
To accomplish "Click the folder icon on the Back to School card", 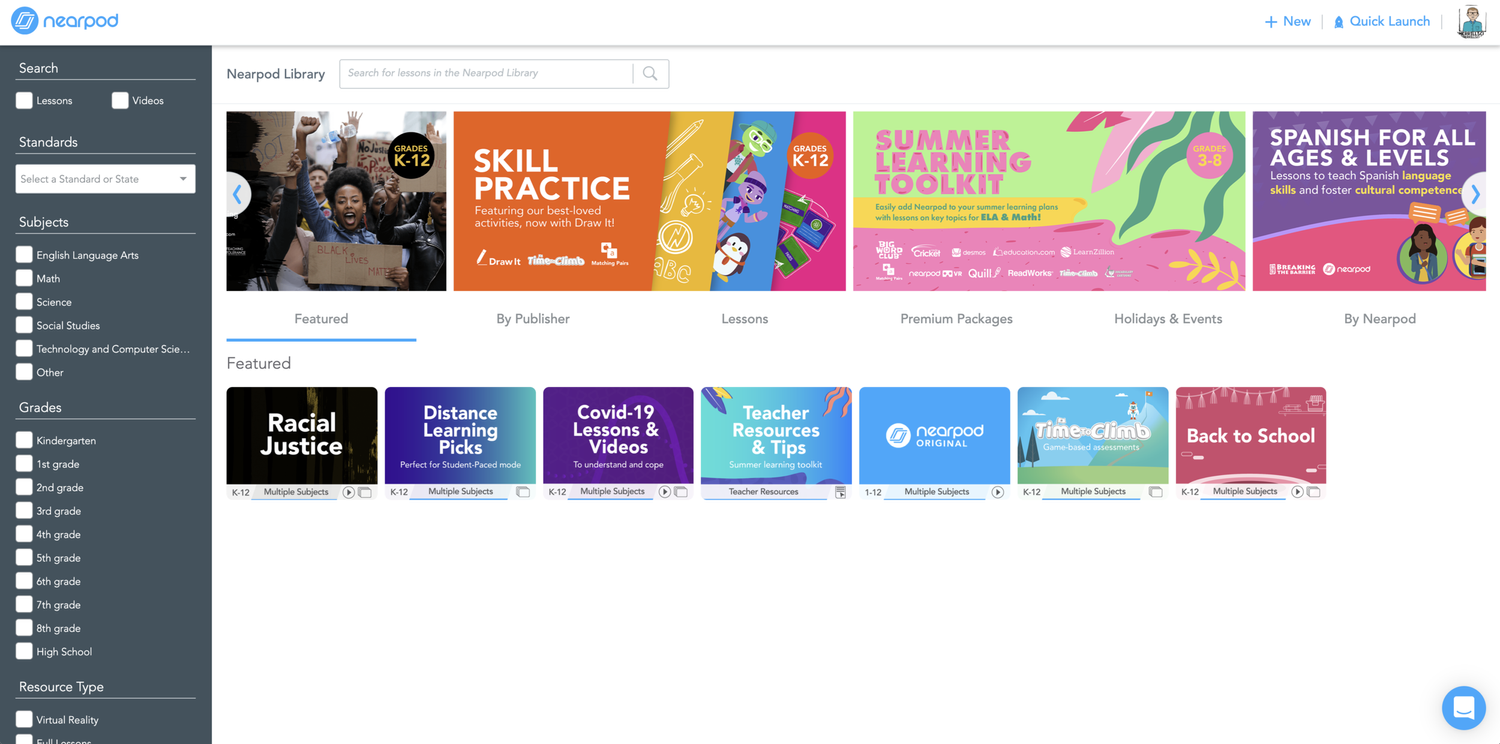I will tap(1313, 491).
